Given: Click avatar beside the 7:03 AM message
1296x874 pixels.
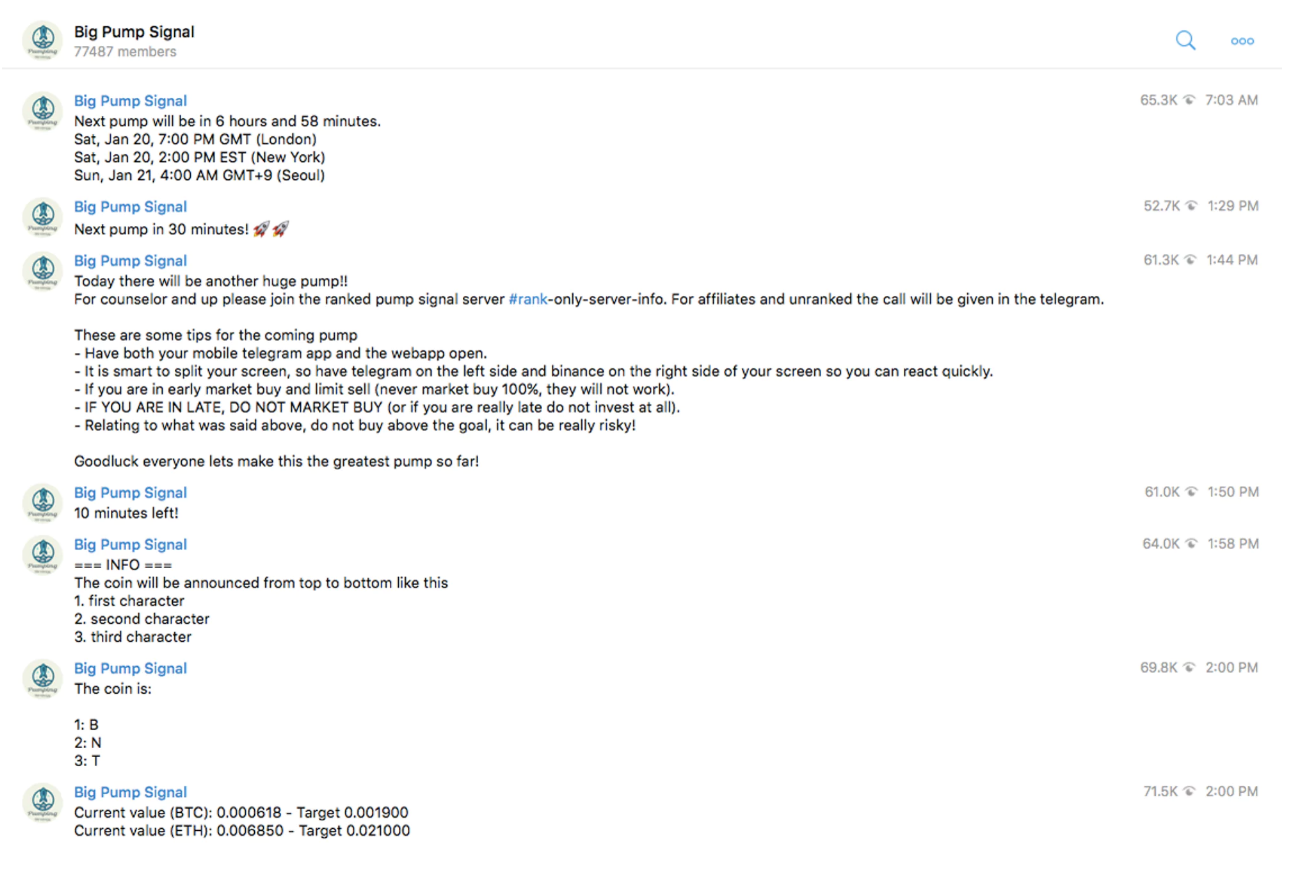Looking at the screenshot, I should 42,110.
